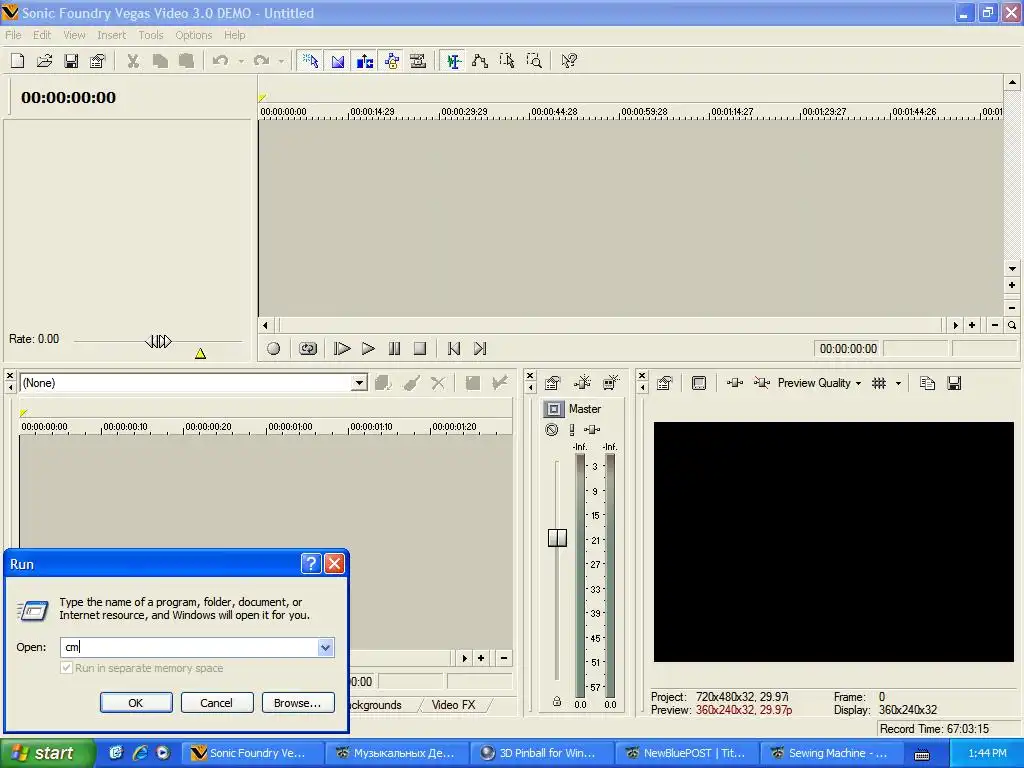Open the Redo history dropdown arrow
Image resolution: width=1024 pixels, height=768 pixels.
[281, 61]
